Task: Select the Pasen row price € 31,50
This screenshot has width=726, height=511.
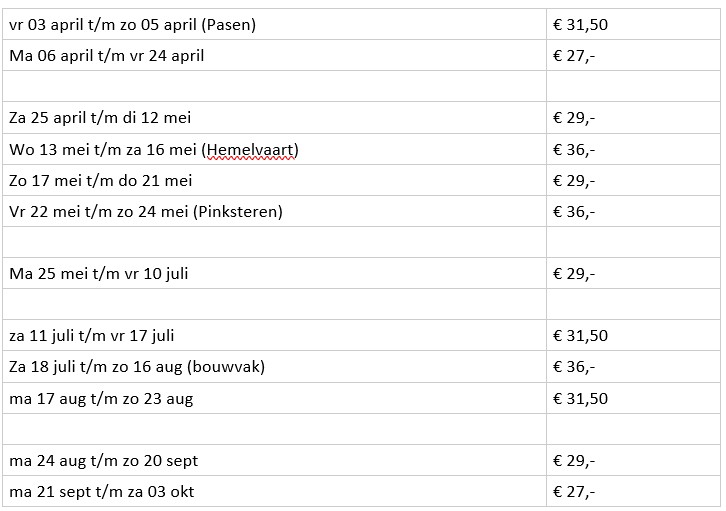Action: pos(580,24)
